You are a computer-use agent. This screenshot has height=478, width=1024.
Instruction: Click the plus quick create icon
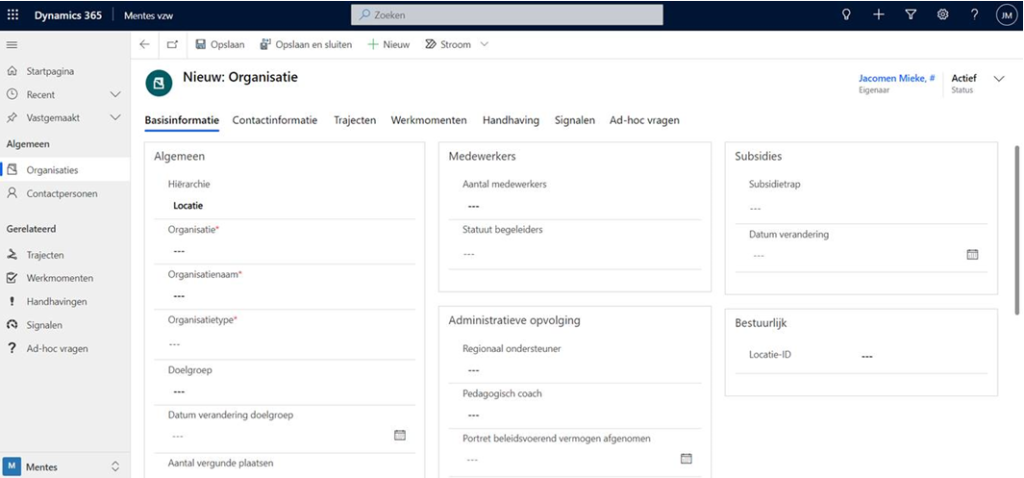pos(878,15)
